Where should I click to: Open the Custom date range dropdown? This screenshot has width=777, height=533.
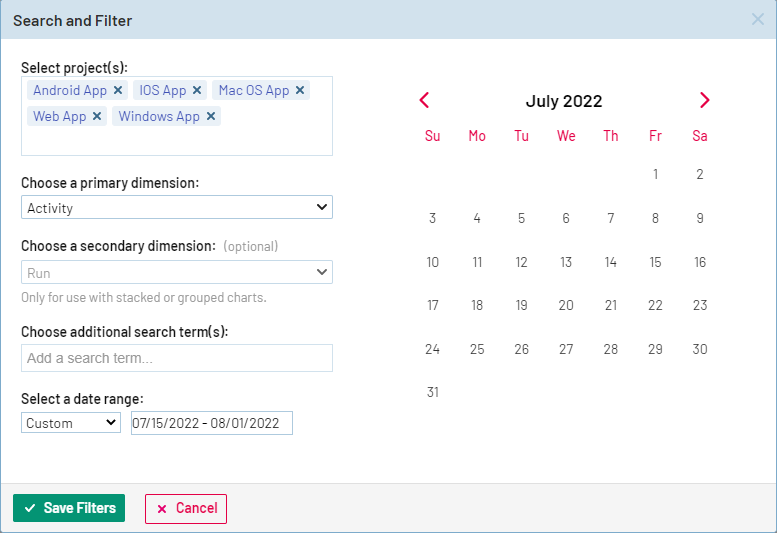click(71, 423)
